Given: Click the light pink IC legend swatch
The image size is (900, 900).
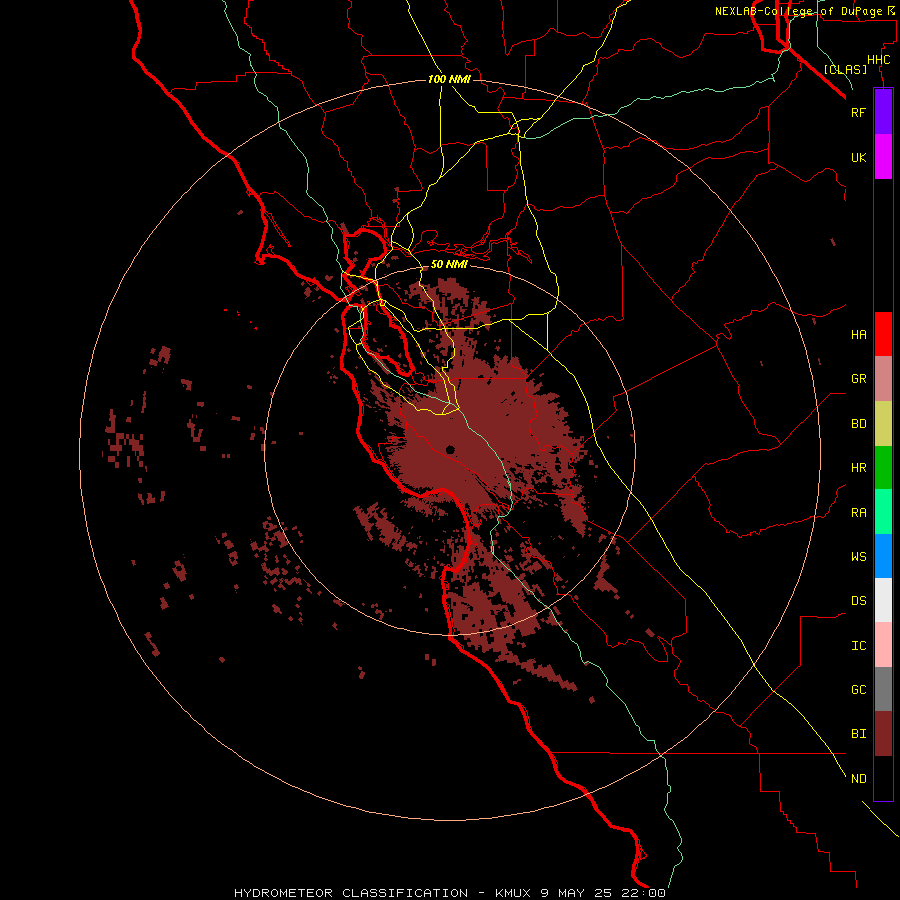Looking at the screenshot, I should pos(883,645).
